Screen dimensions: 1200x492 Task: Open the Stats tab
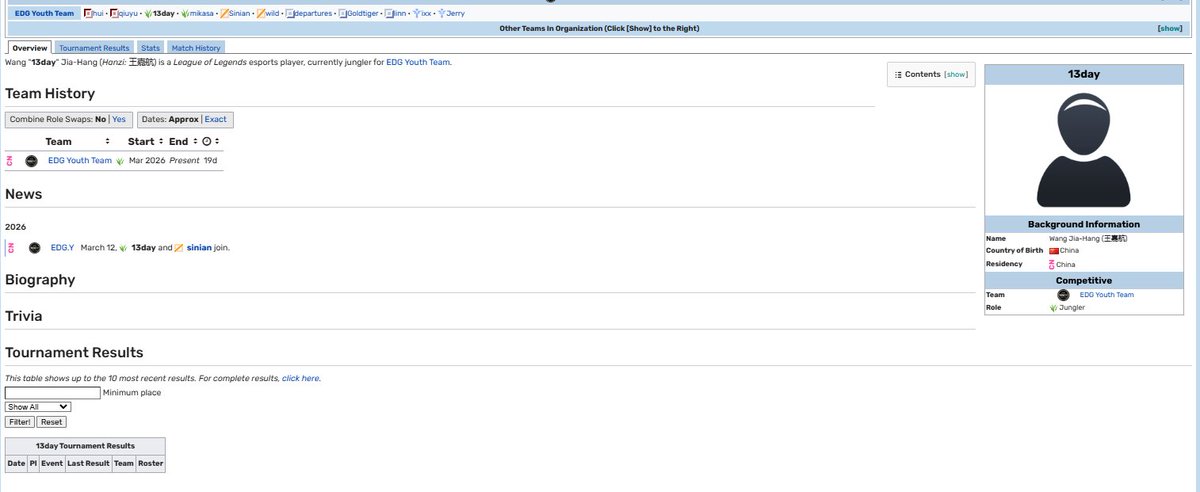point(150,47)
